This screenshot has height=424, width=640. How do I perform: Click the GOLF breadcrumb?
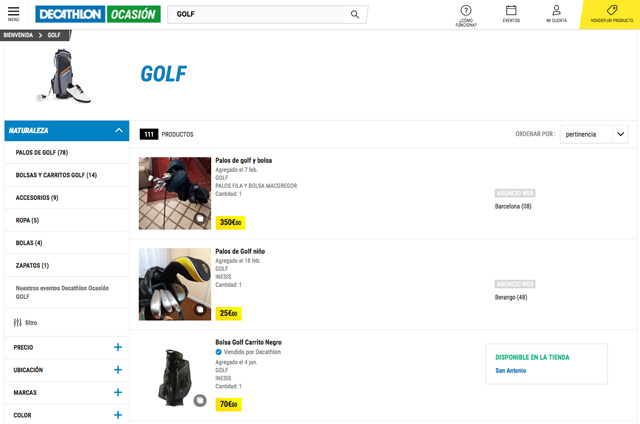pyautogui.click(x=54, y=35)
